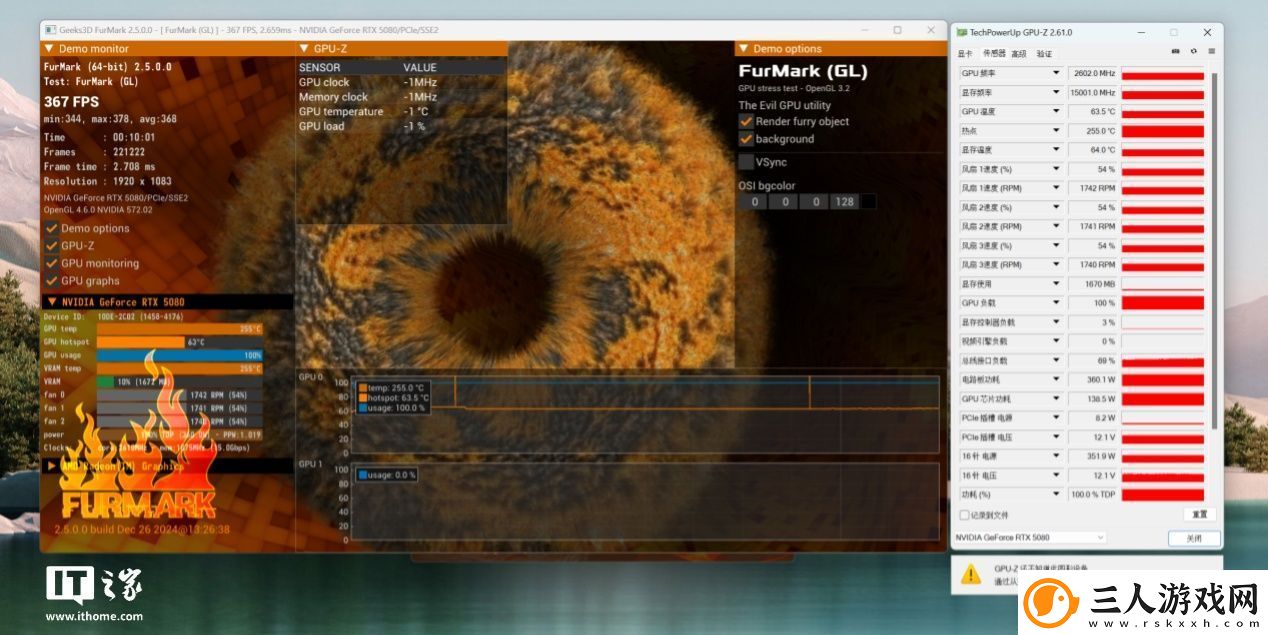Click the GPU-Z title bar app icon
This screenshot has width=1268, height=635.
[961, 33]
